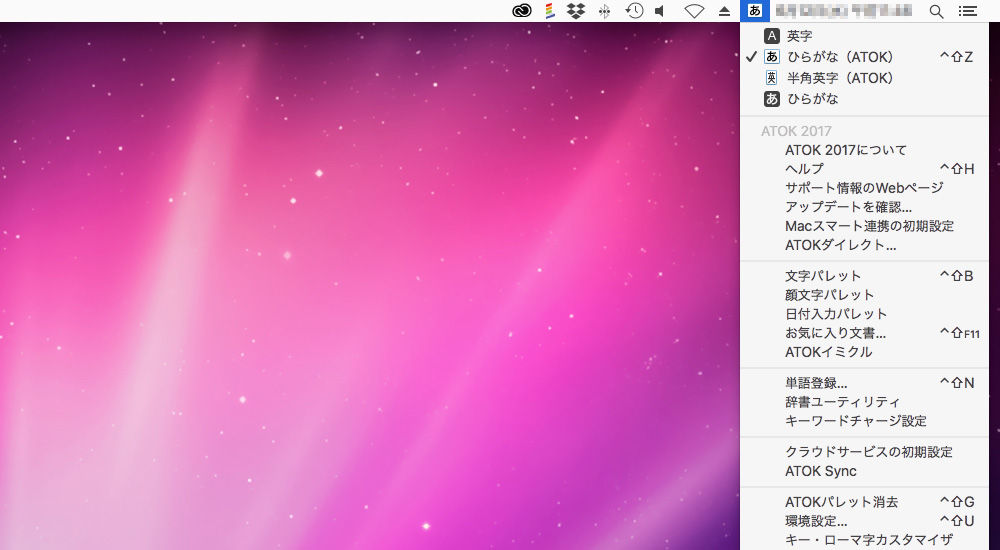Open 顔文字パレット
The image size is (1000, 550).
click(x=864, y=295)
